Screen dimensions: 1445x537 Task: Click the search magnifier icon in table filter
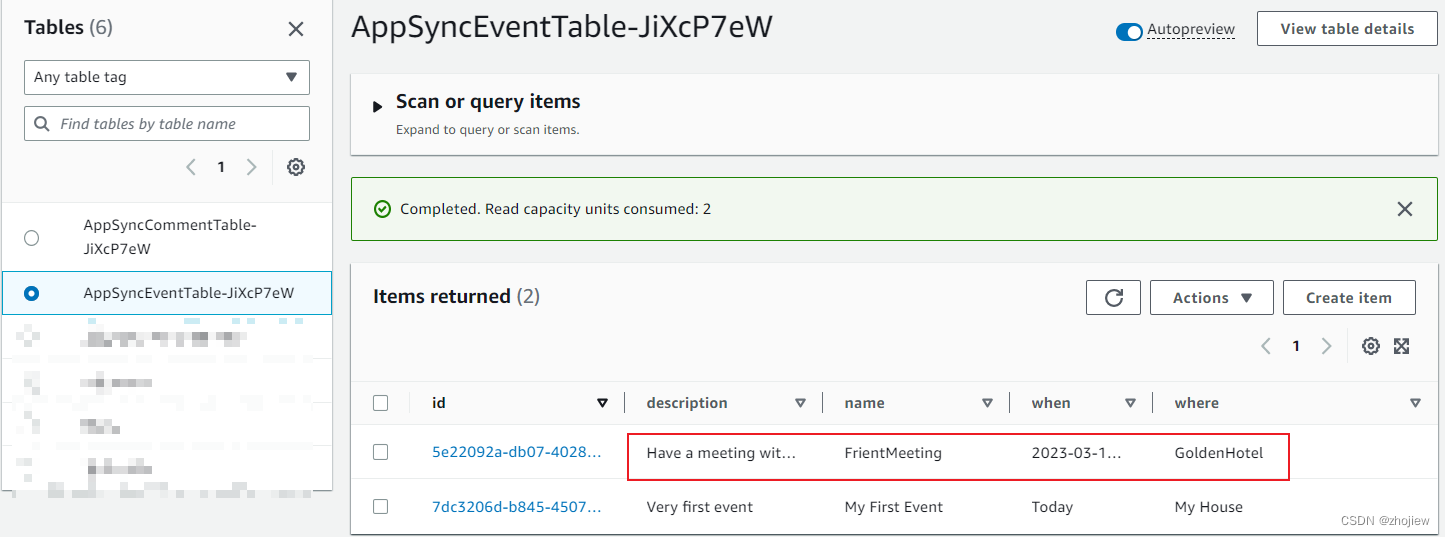pyautogui.click(x=42, y=124)
